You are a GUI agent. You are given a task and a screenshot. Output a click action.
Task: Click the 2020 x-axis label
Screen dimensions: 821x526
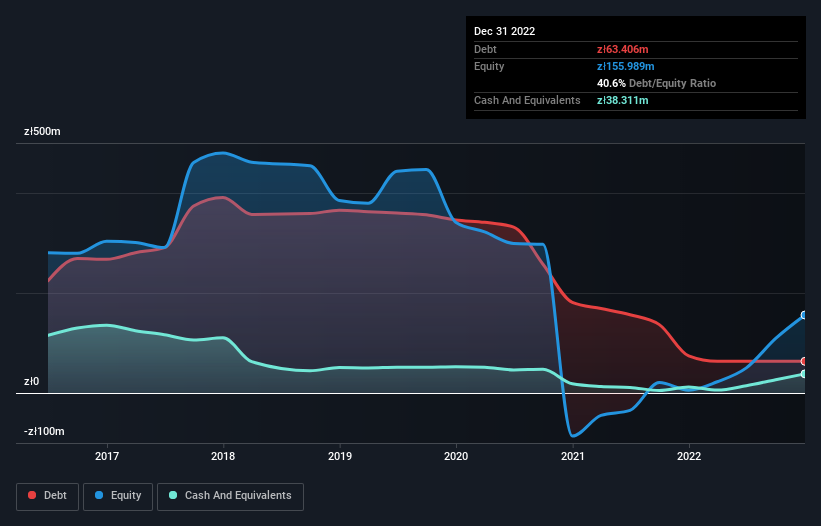coord(456,456)
